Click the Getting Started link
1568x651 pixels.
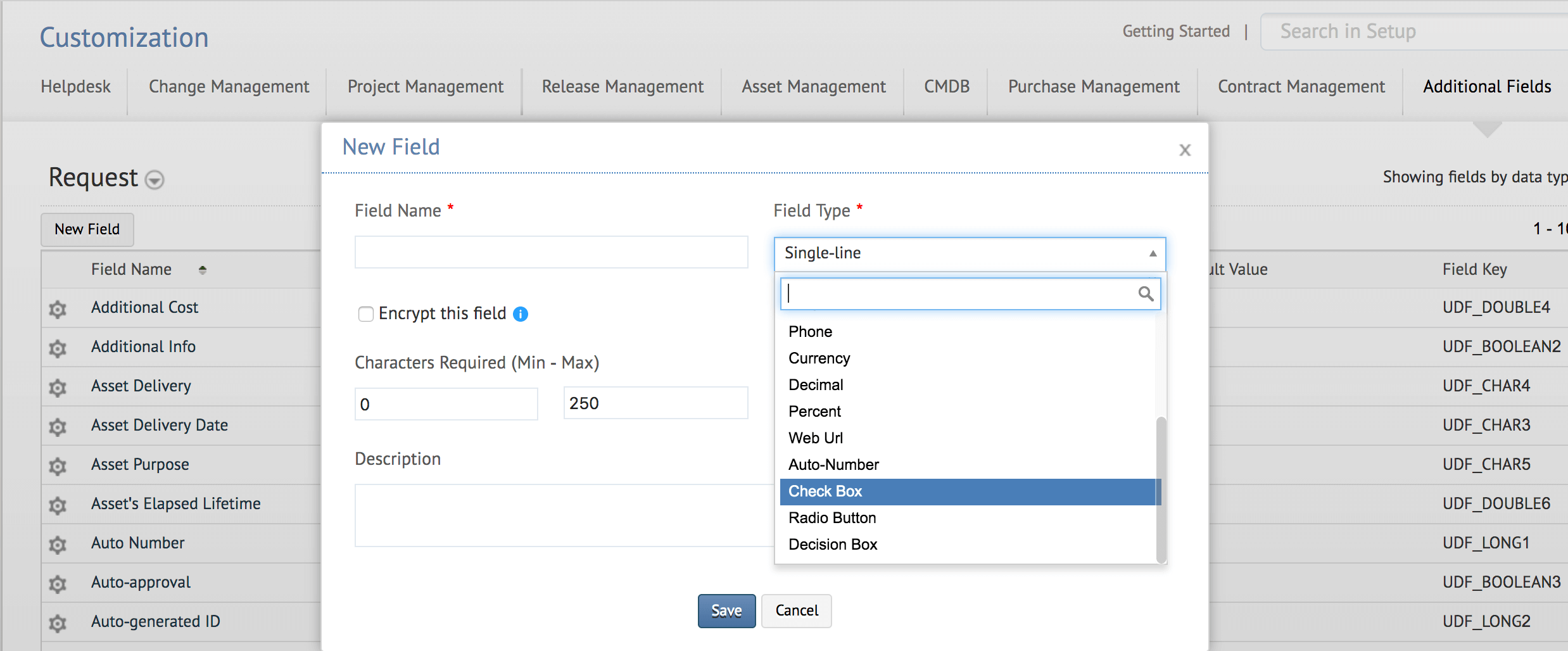pos(1176,32)
